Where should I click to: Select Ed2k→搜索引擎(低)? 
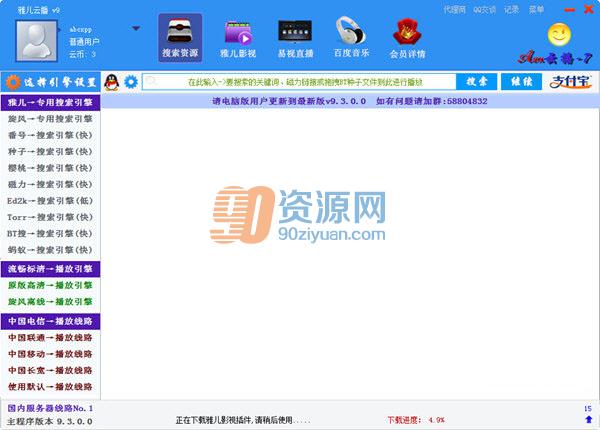coord(51,201)
